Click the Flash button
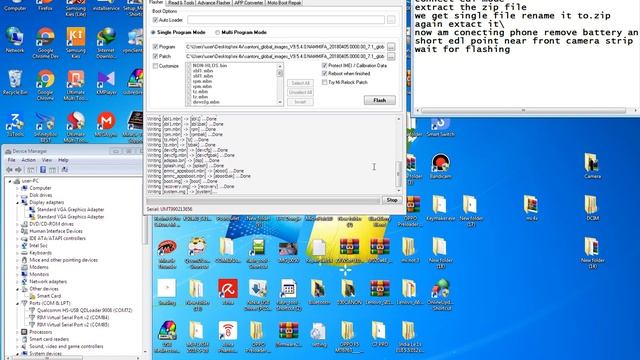 click(x=380, y=100)
